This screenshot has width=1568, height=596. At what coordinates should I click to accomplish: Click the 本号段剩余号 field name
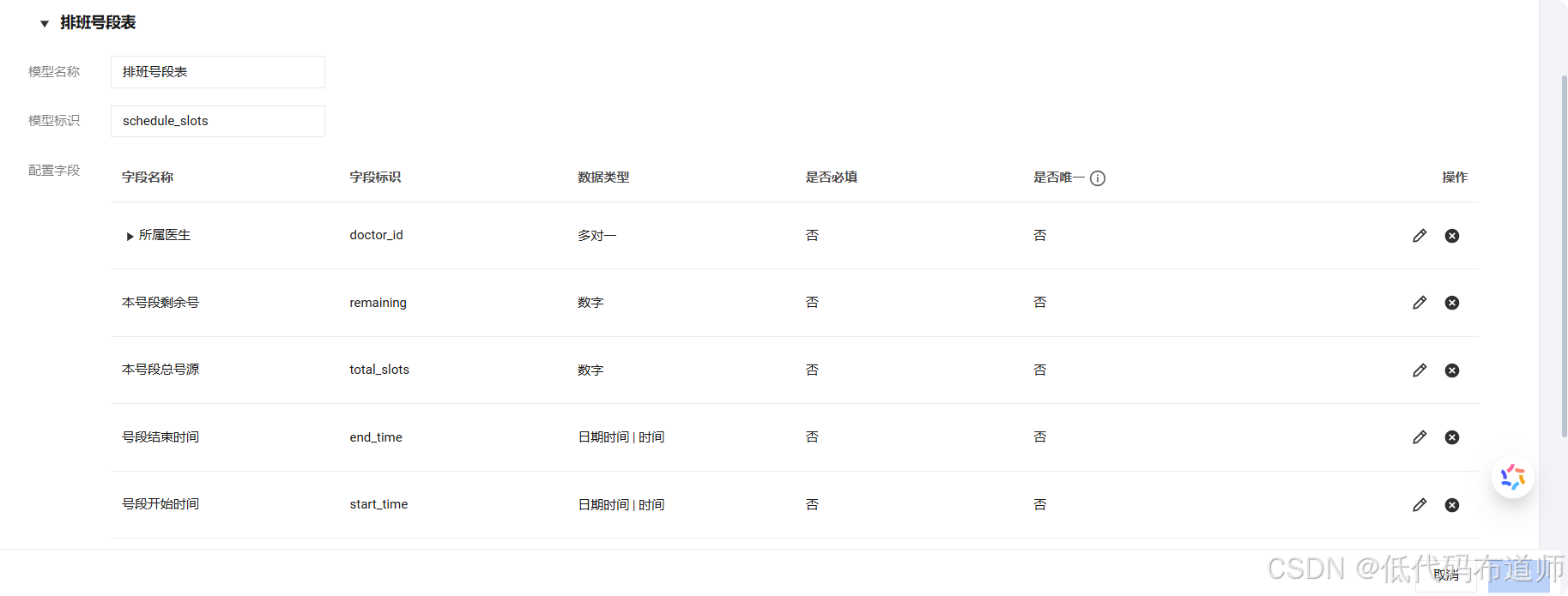[x=160, y=303]
